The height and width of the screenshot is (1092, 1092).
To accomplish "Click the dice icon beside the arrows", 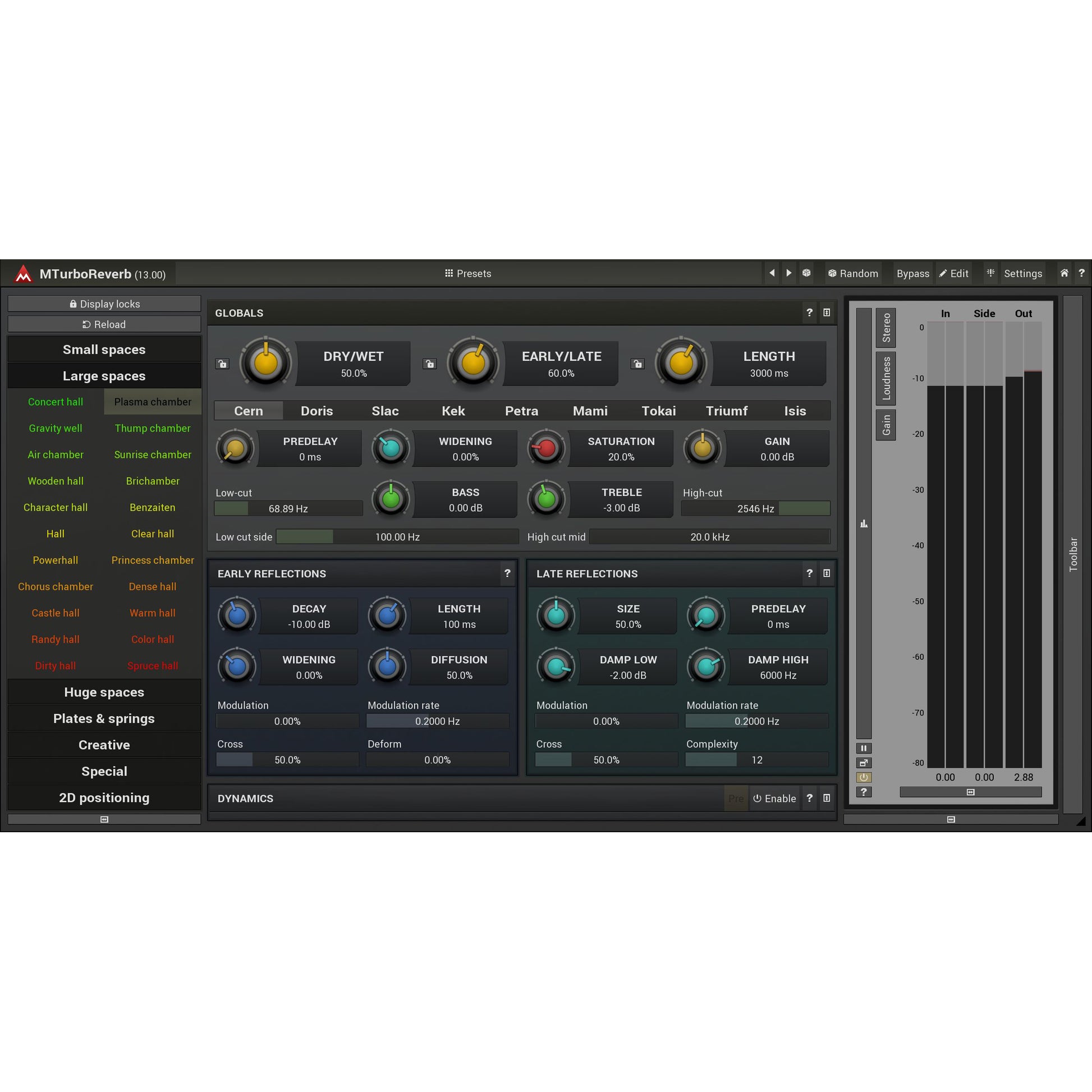I will point(806,274).
